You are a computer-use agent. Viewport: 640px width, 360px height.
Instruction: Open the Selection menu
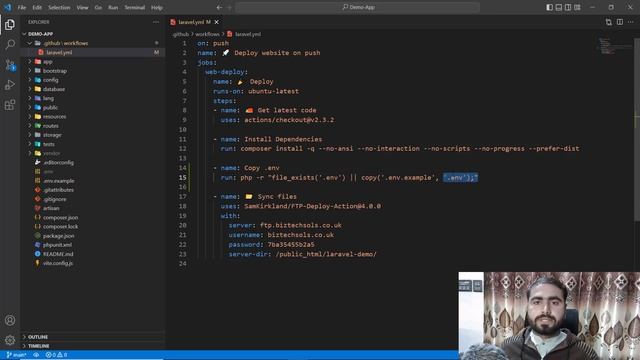pyautogui.click(x=59, y=7)
